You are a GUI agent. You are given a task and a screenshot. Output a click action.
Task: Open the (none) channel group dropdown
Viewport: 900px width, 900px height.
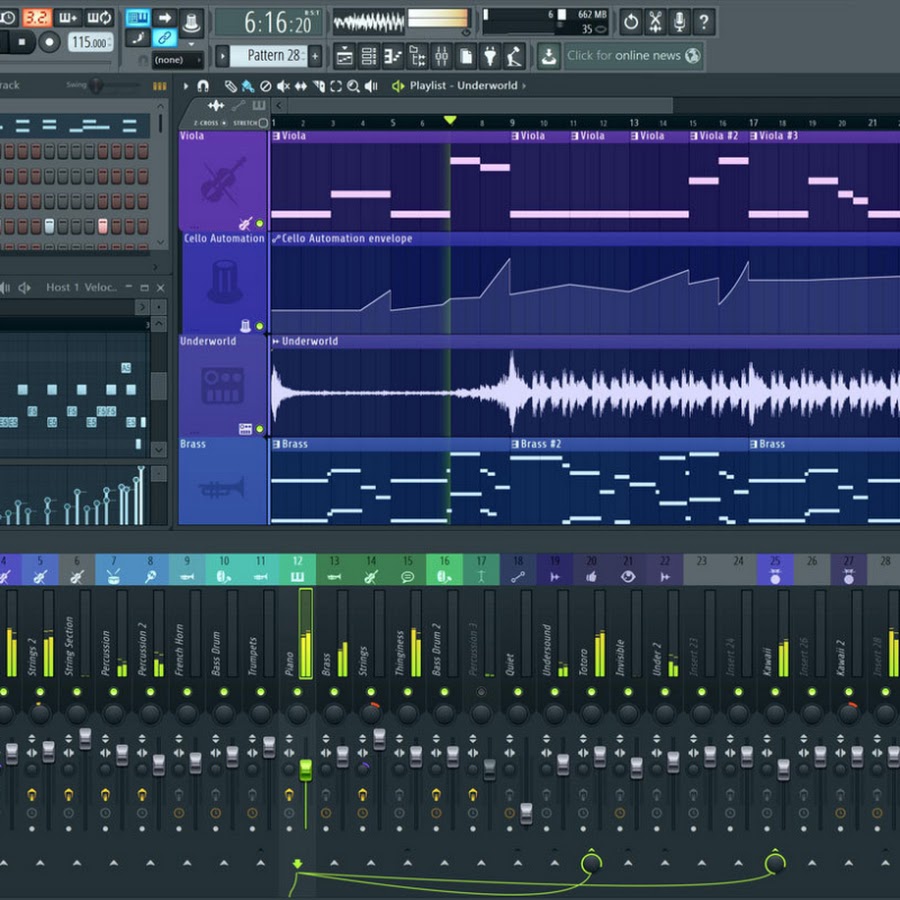(x=175, y=60)
